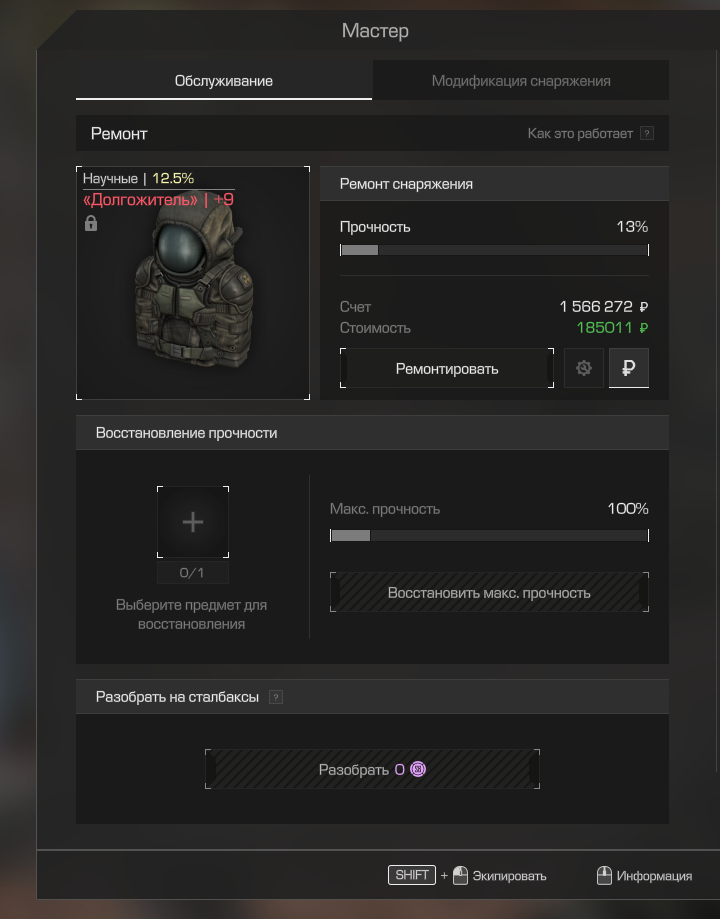Open the Как это работает help link
The height and width of the screenshot is (919, 720).
click(580, 134)
